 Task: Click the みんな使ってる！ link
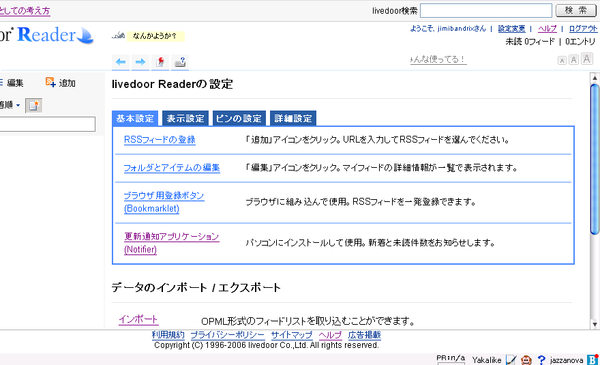pos(439,60)
